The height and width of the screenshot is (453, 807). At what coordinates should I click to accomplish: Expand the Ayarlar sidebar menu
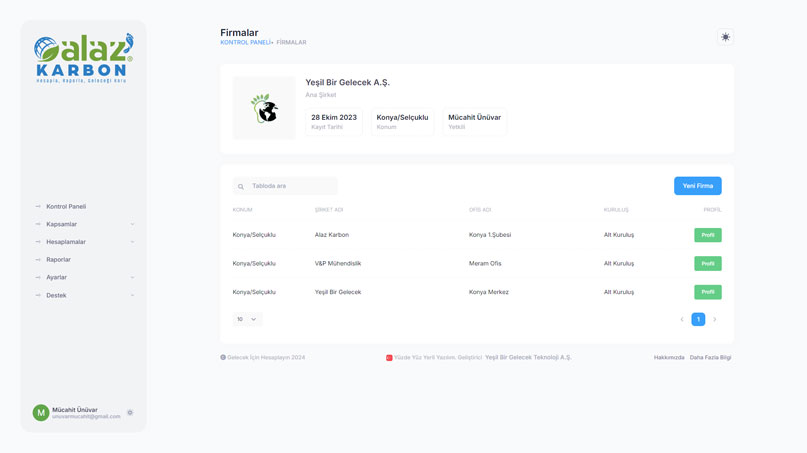85,277
